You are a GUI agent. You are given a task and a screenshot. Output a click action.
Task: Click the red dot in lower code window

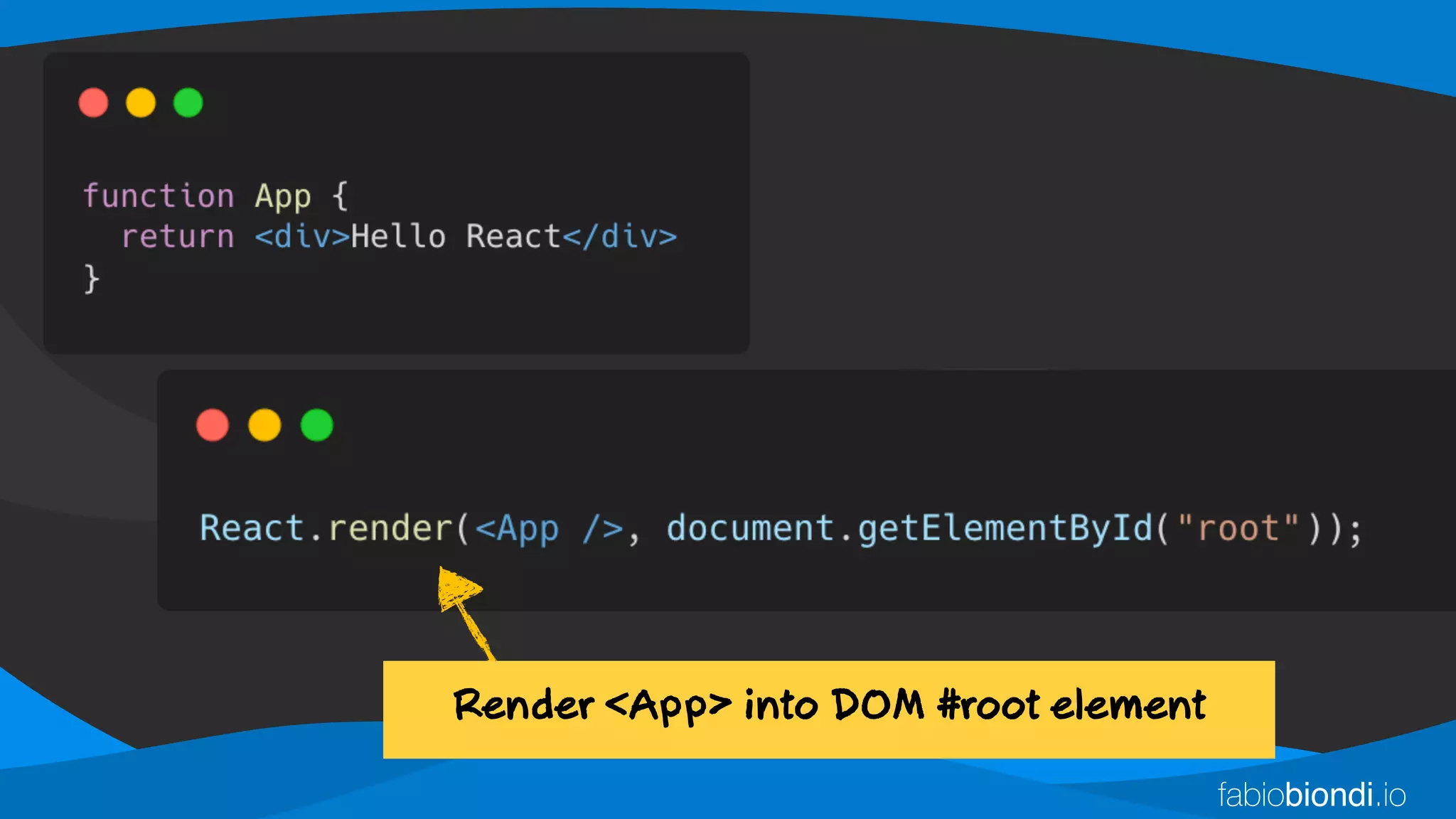(213, 425)
